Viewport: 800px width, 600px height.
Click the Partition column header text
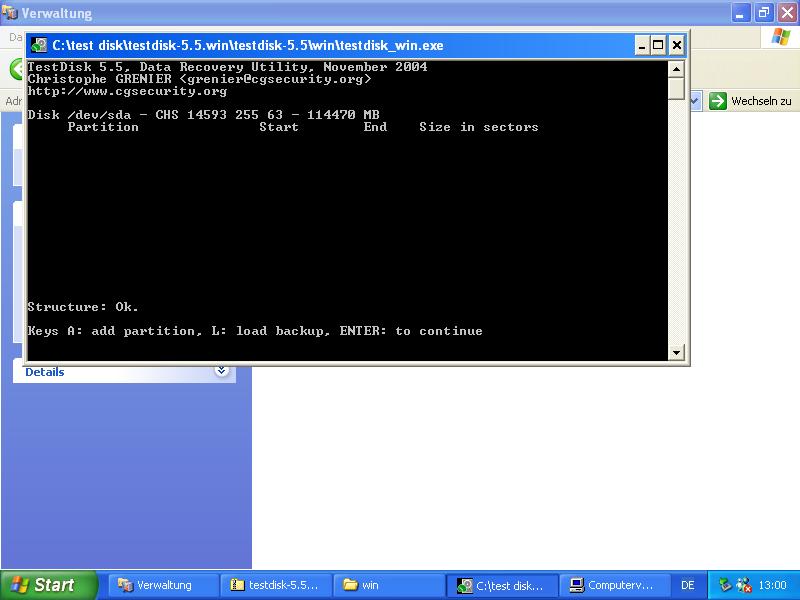(103, 127)
